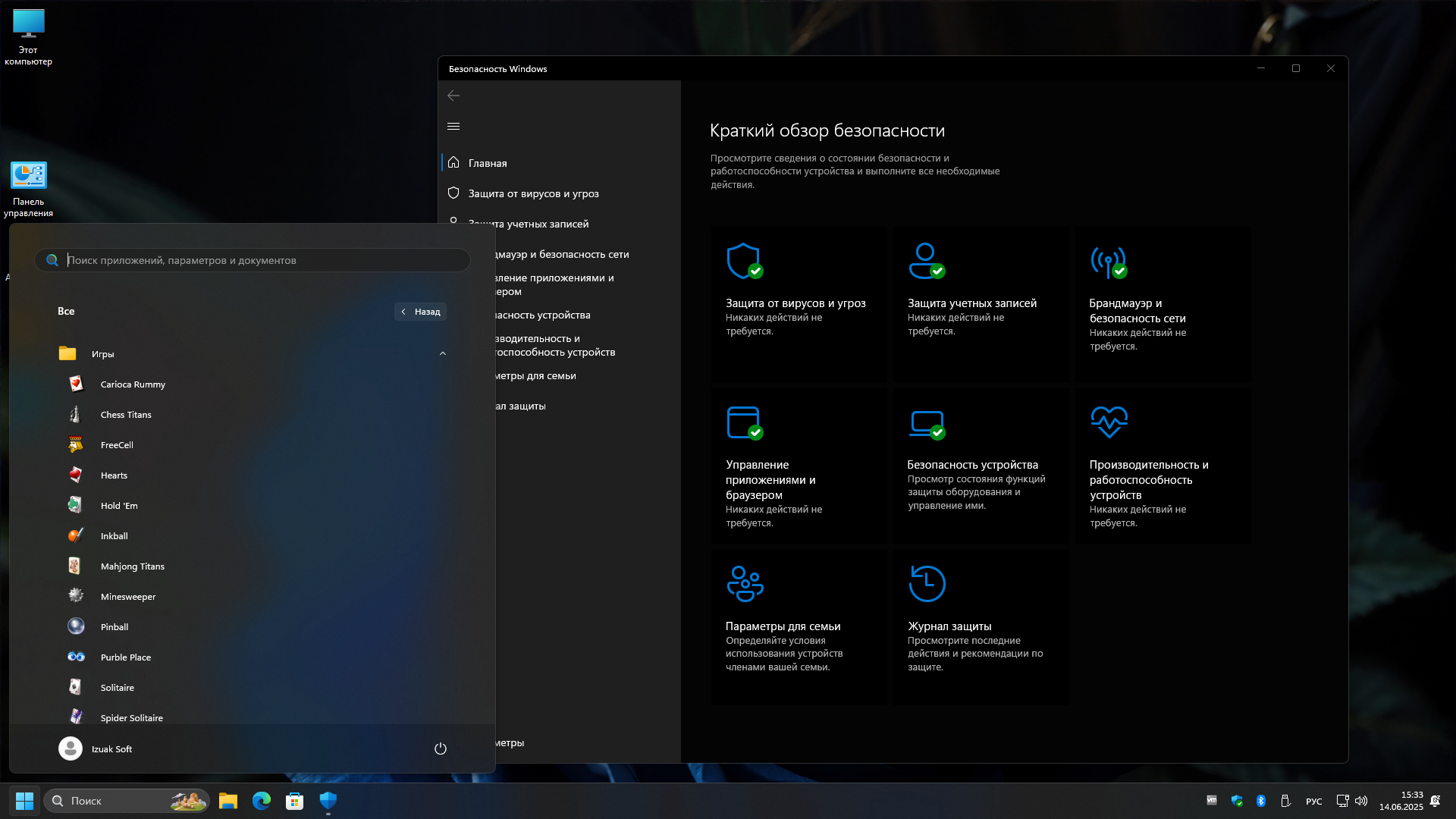Launch Pinball game icon

(76, 626)
